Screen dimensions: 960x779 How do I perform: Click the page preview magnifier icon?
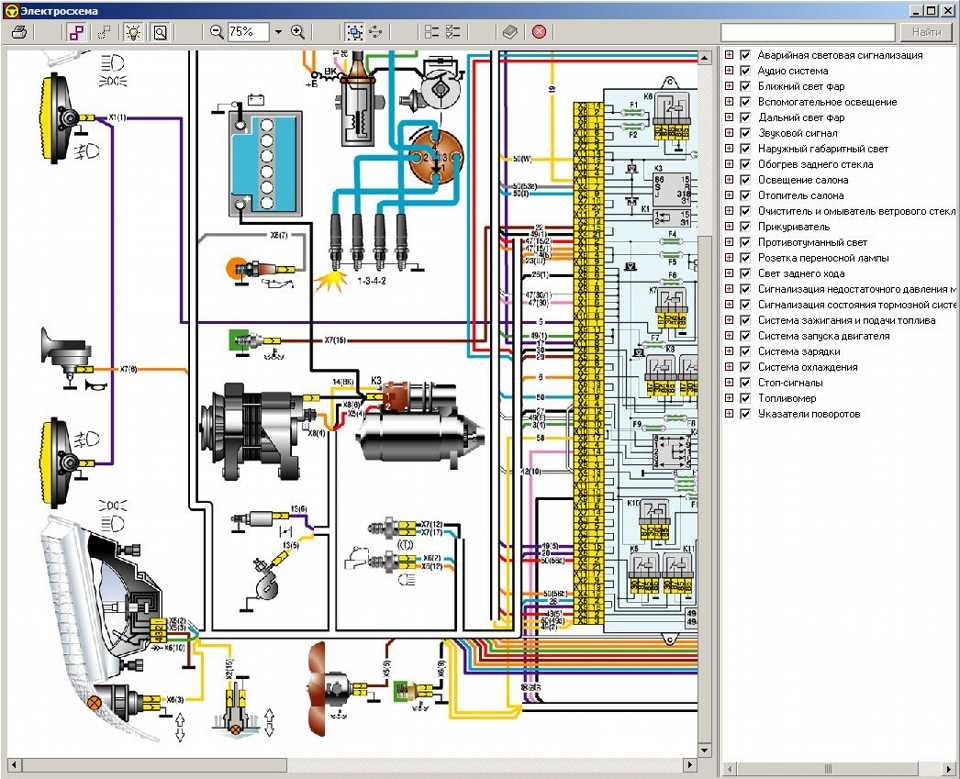pyautogui.click(x=159, y=32)
